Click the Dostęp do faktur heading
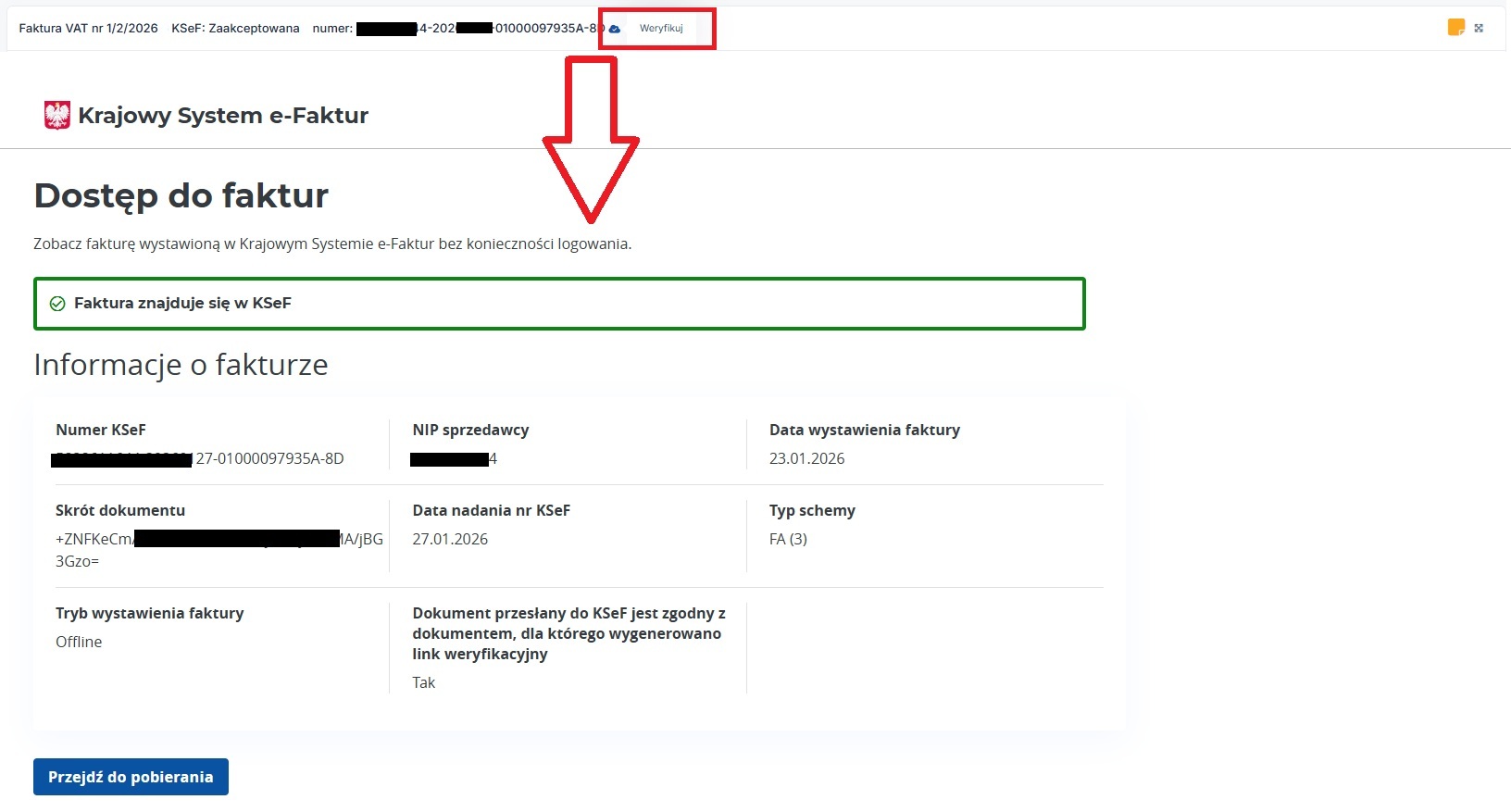Viewport: 1511px width, 812px height. pos(181,196)
